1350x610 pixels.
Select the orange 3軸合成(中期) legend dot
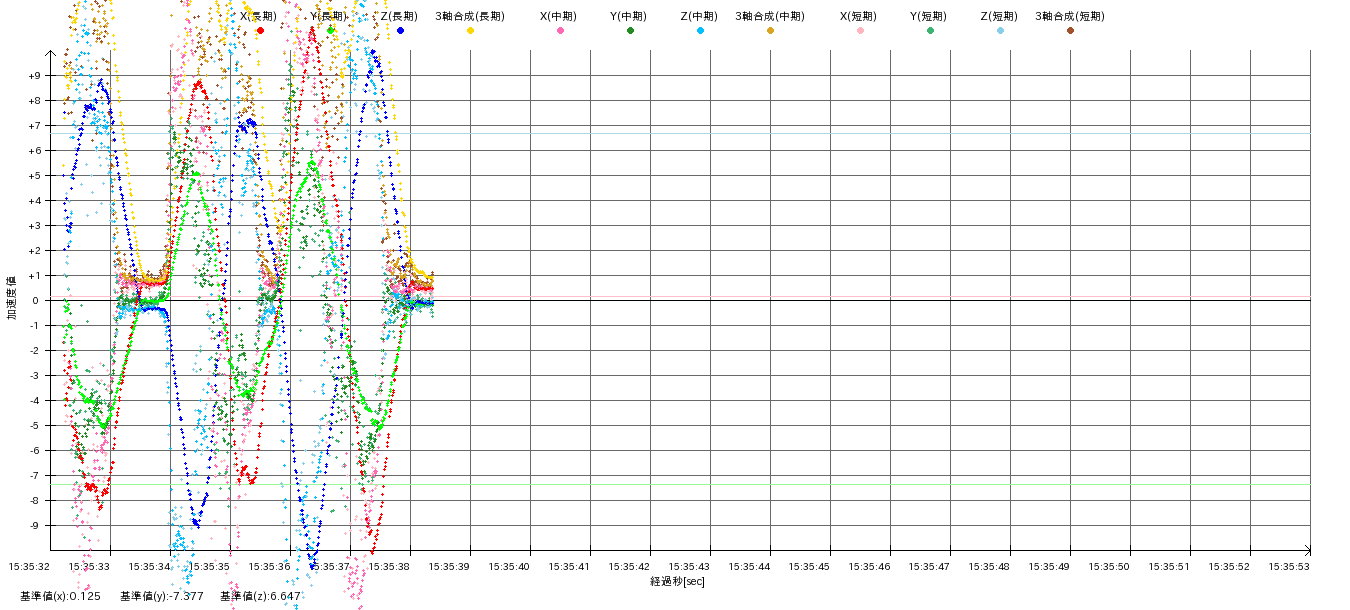770,31
